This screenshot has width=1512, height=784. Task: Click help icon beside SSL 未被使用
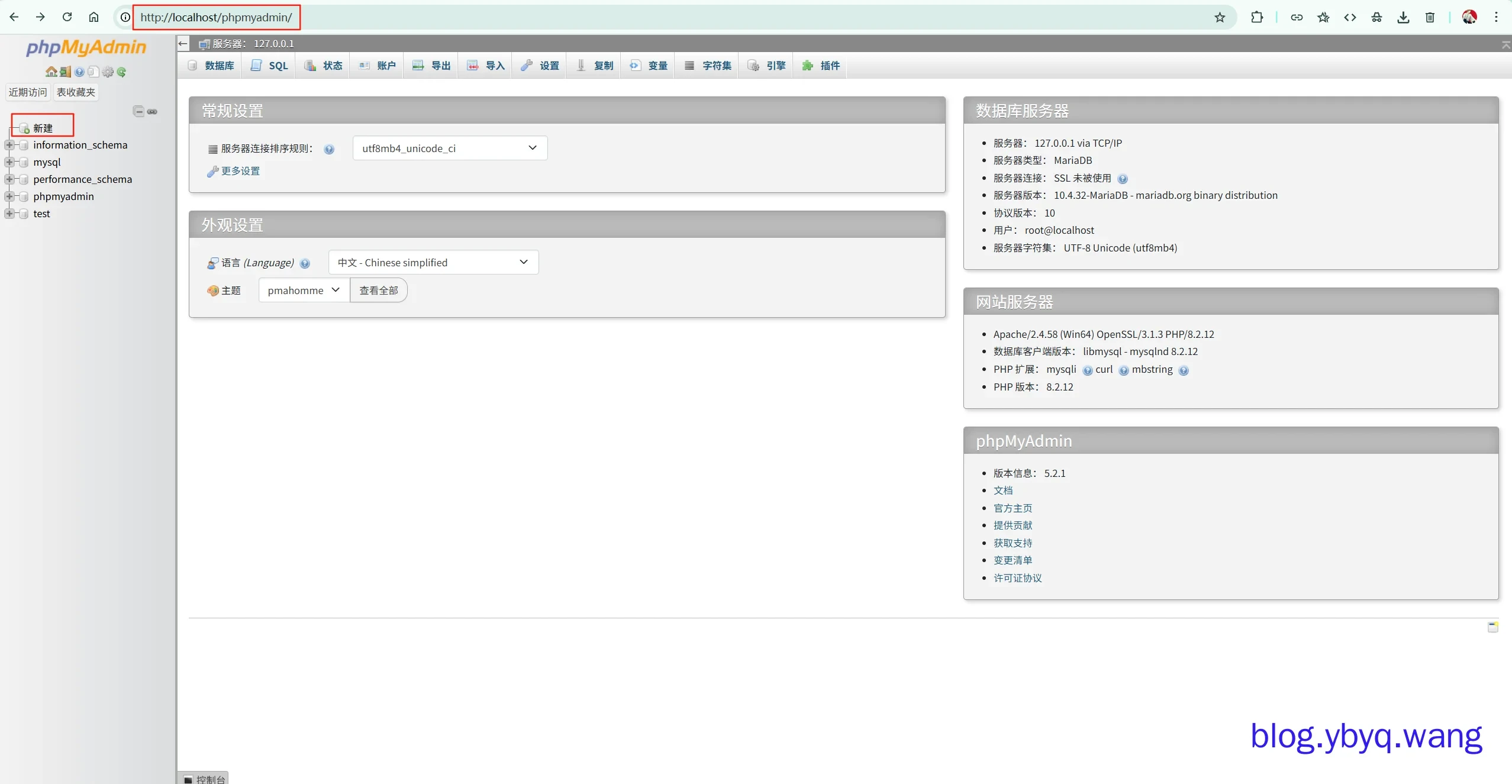pos(1123,179)
